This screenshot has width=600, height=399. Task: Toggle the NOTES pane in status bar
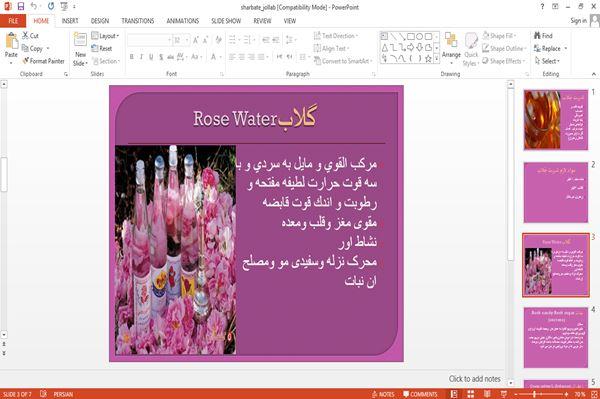click(x=383, y=394)
